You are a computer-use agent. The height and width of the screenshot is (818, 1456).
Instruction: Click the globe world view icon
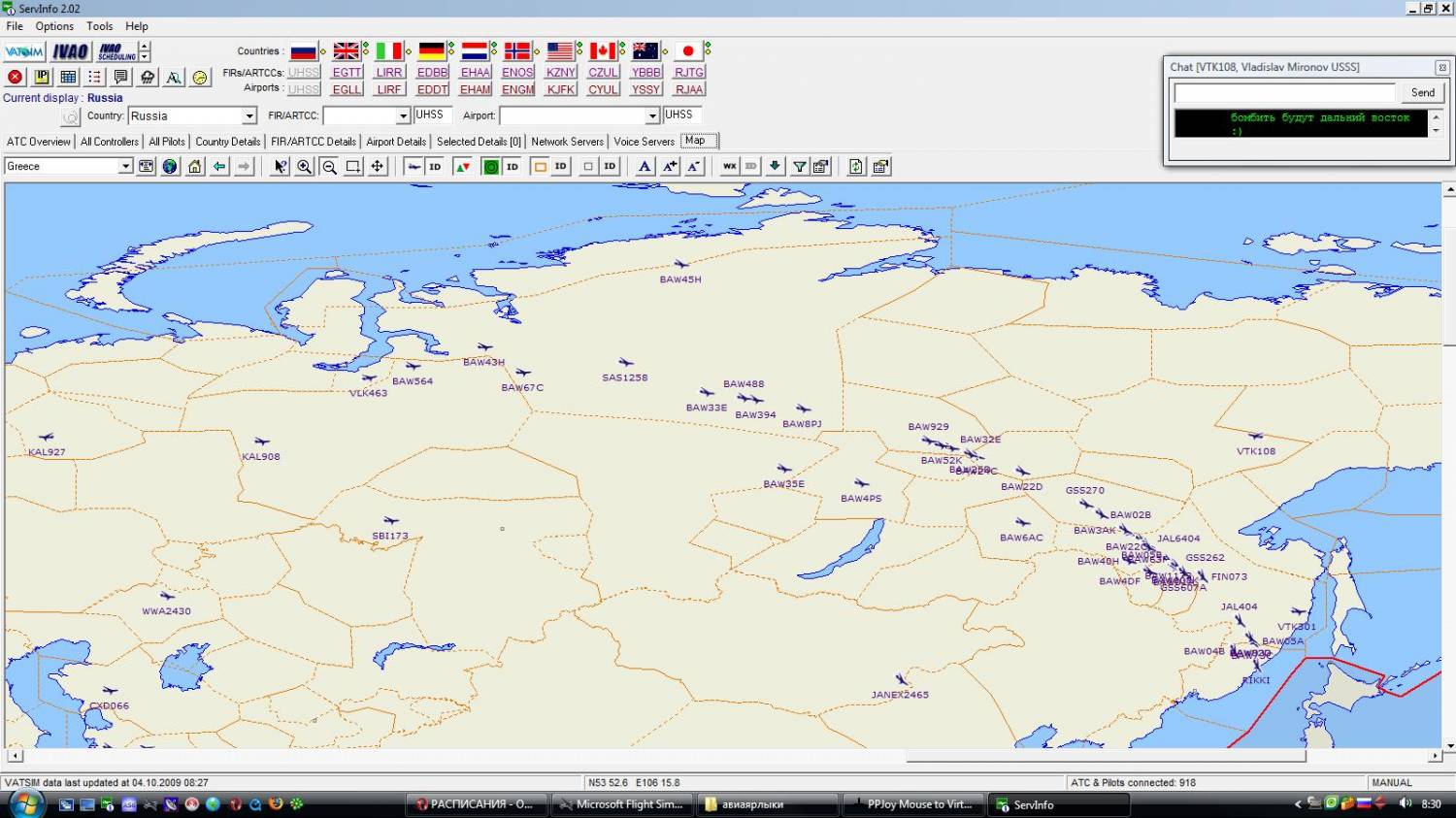[x=170, y=167]
